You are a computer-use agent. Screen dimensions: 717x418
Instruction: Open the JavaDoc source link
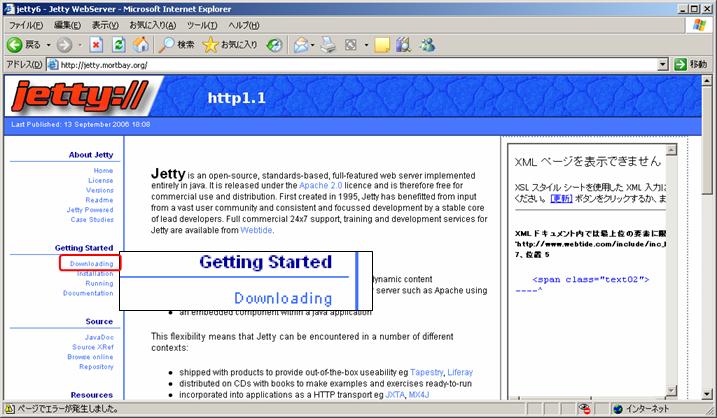(x=99, y=338)
